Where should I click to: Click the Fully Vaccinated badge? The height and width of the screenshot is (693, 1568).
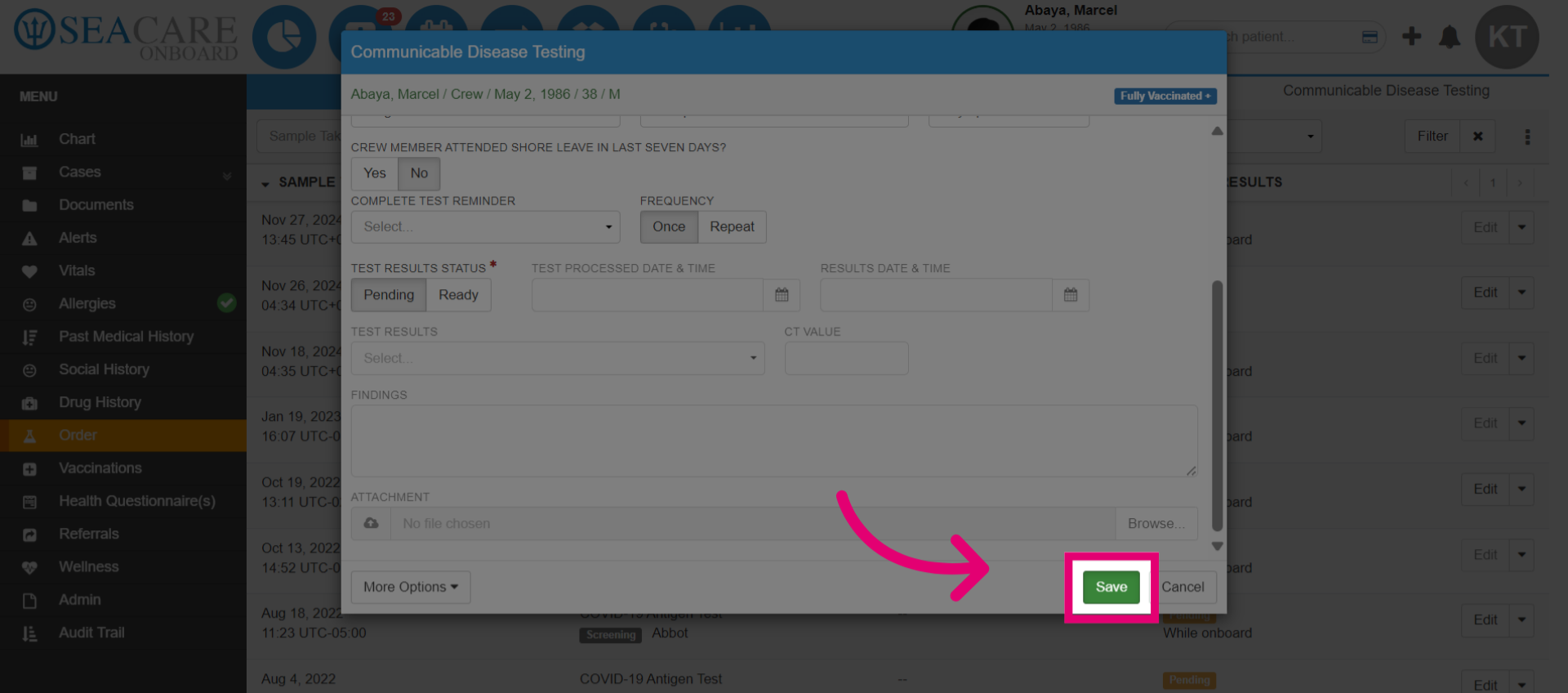[1165, 96]
